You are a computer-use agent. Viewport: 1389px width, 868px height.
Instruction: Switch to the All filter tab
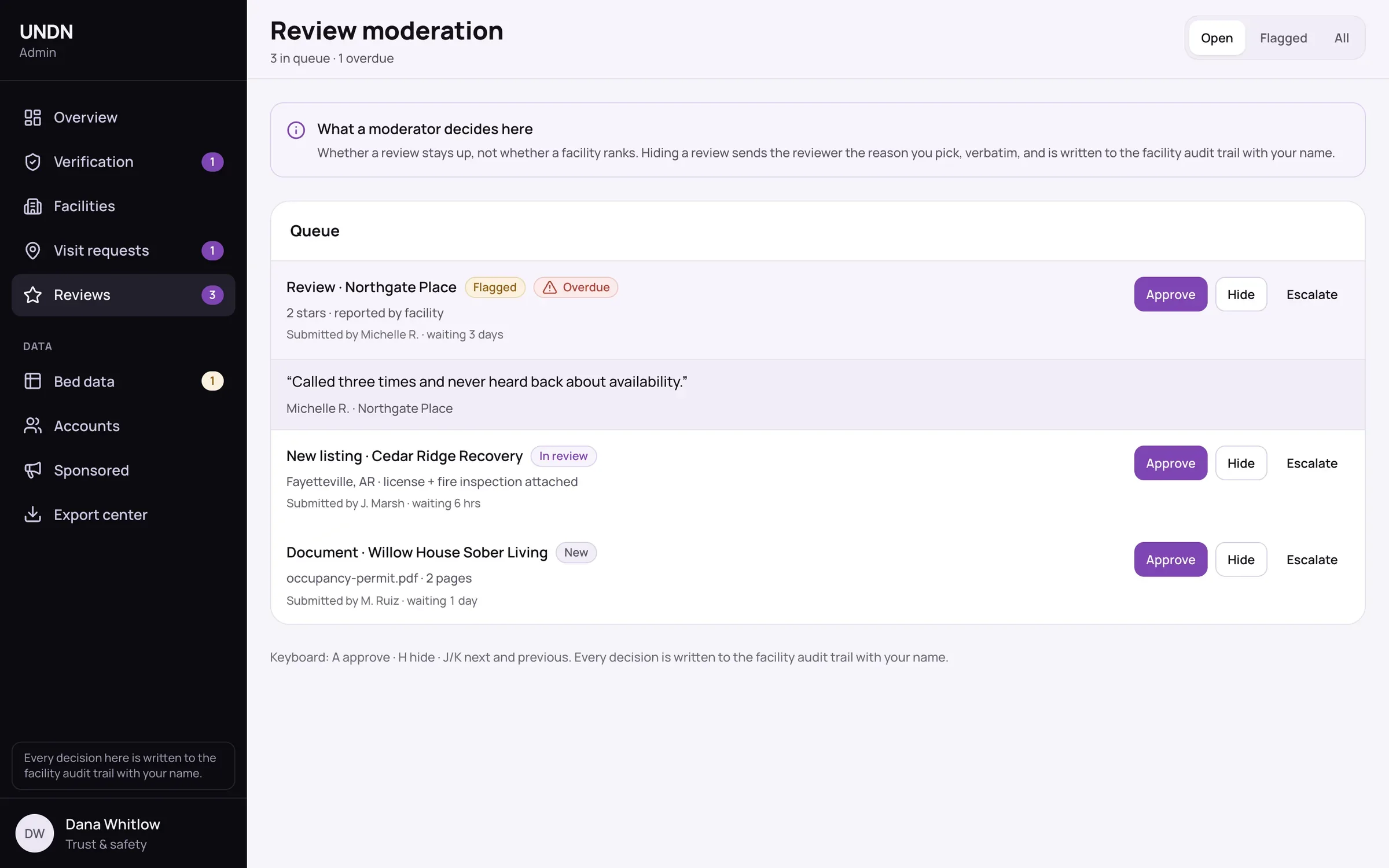click(x=1342, y=38)
